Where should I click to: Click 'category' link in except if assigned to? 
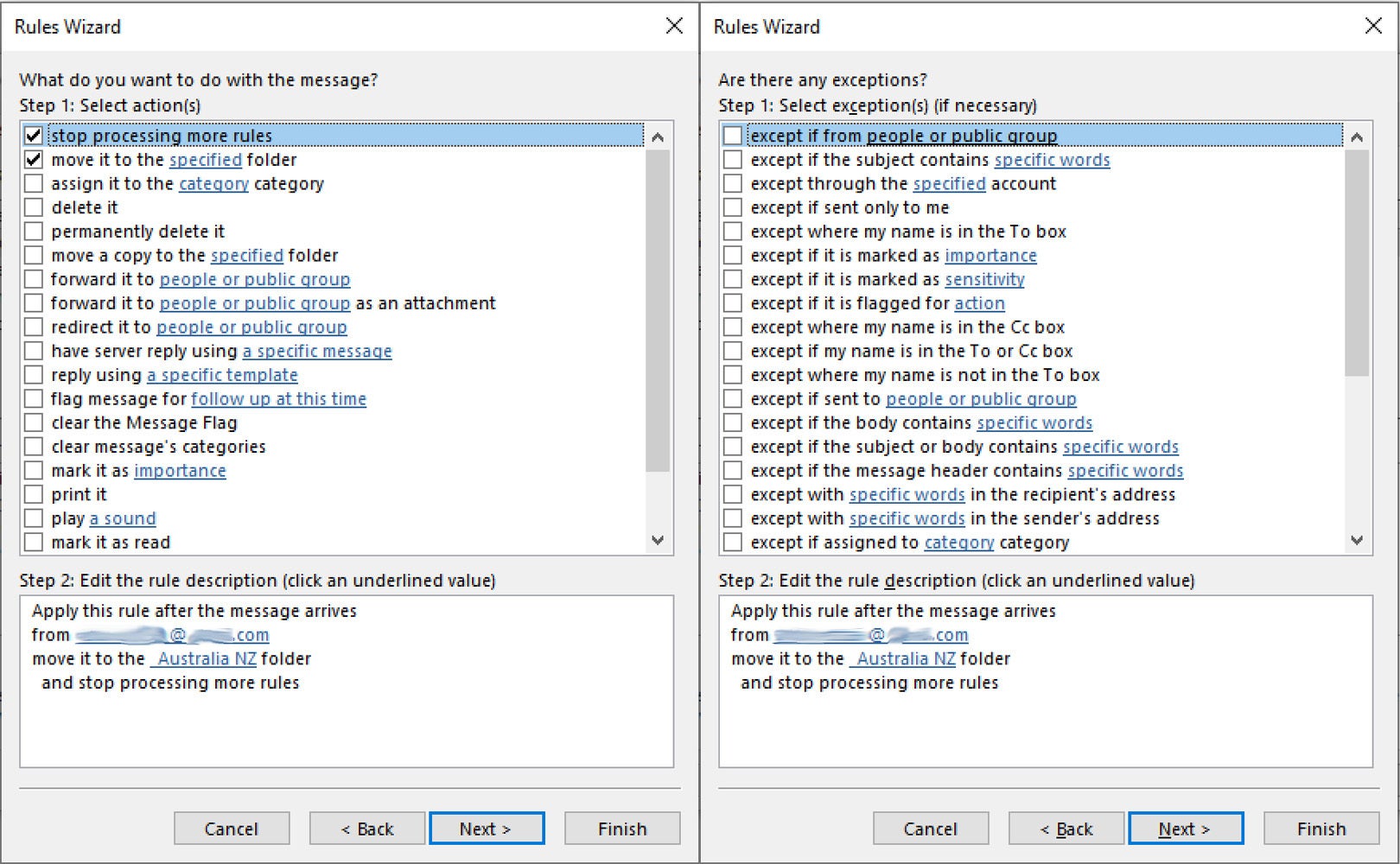pos(959,543)
